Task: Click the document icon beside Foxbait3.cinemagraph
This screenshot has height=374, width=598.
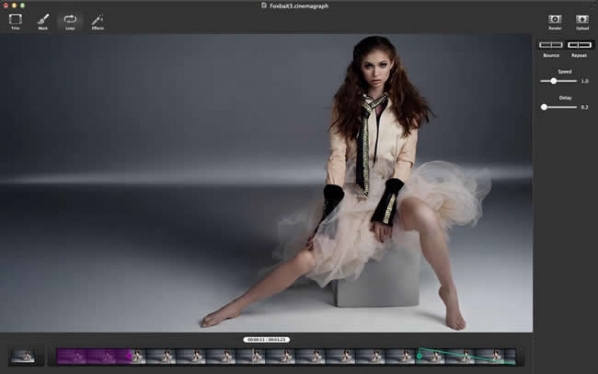Action: 264,5
